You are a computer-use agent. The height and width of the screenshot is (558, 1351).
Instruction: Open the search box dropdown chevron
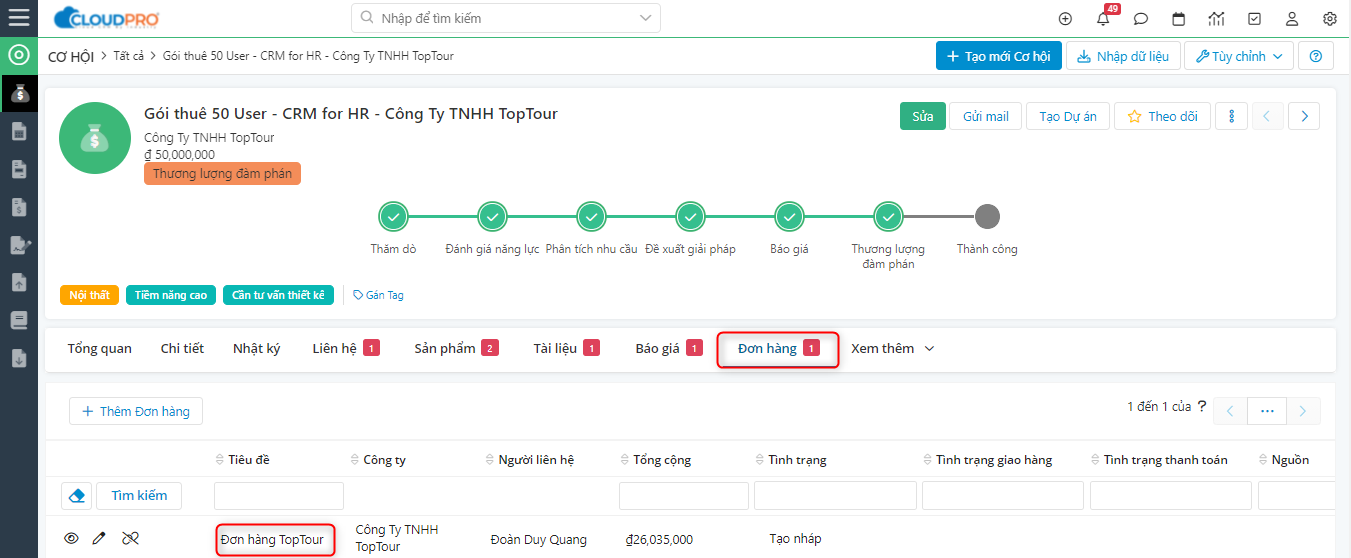[645, 18]
